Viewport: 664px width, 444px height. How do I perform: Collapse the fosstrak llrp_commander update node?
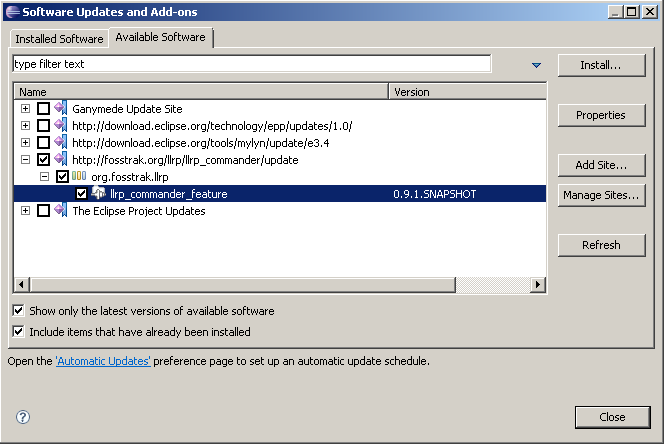coord(25,159)
